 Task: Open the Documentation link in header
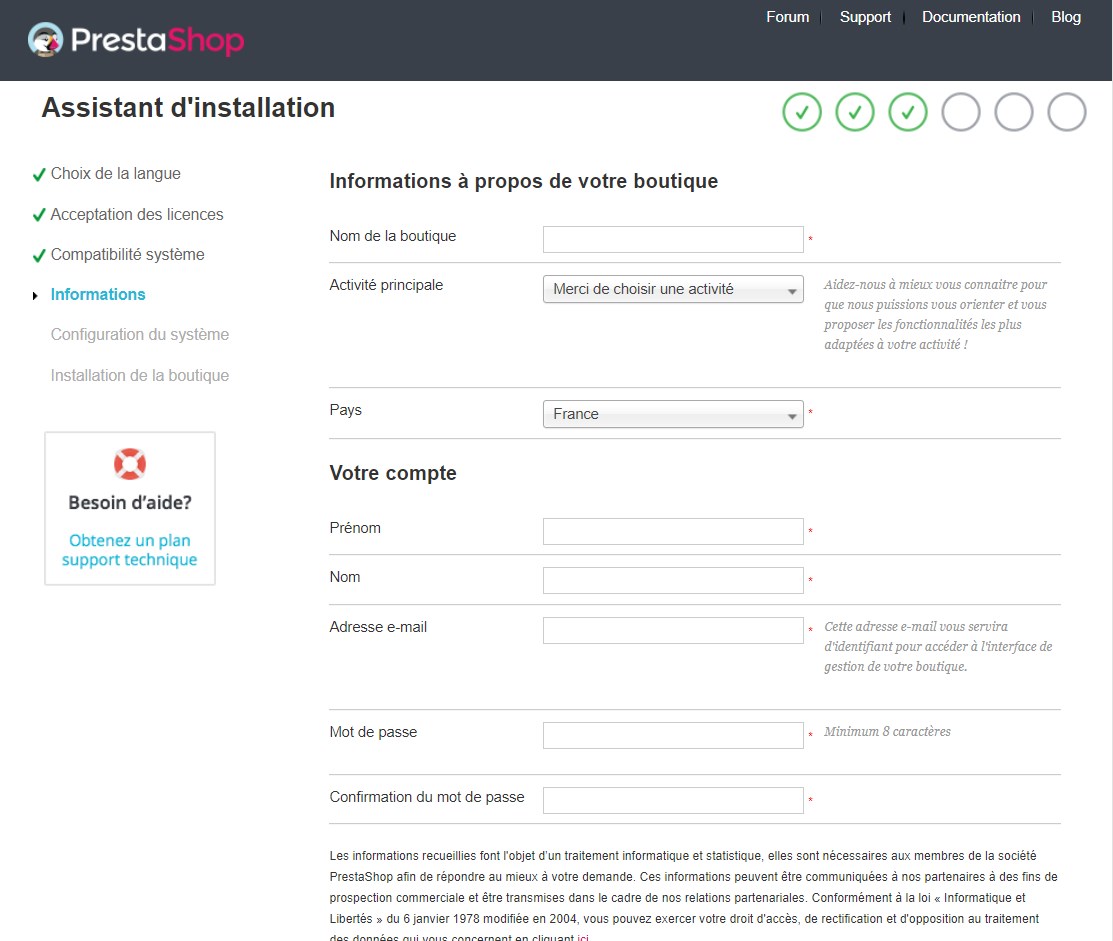970,17
